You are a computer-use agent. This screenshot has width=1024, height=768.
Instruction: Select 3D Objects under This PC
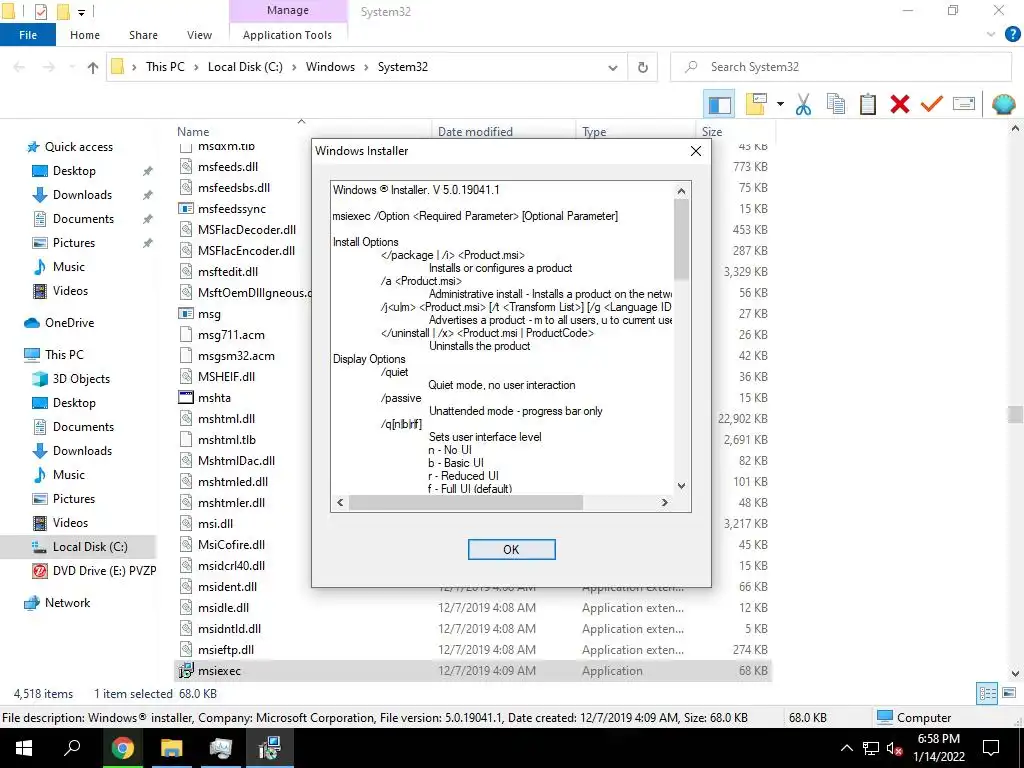pyautogui.click(x=81, y=379)
